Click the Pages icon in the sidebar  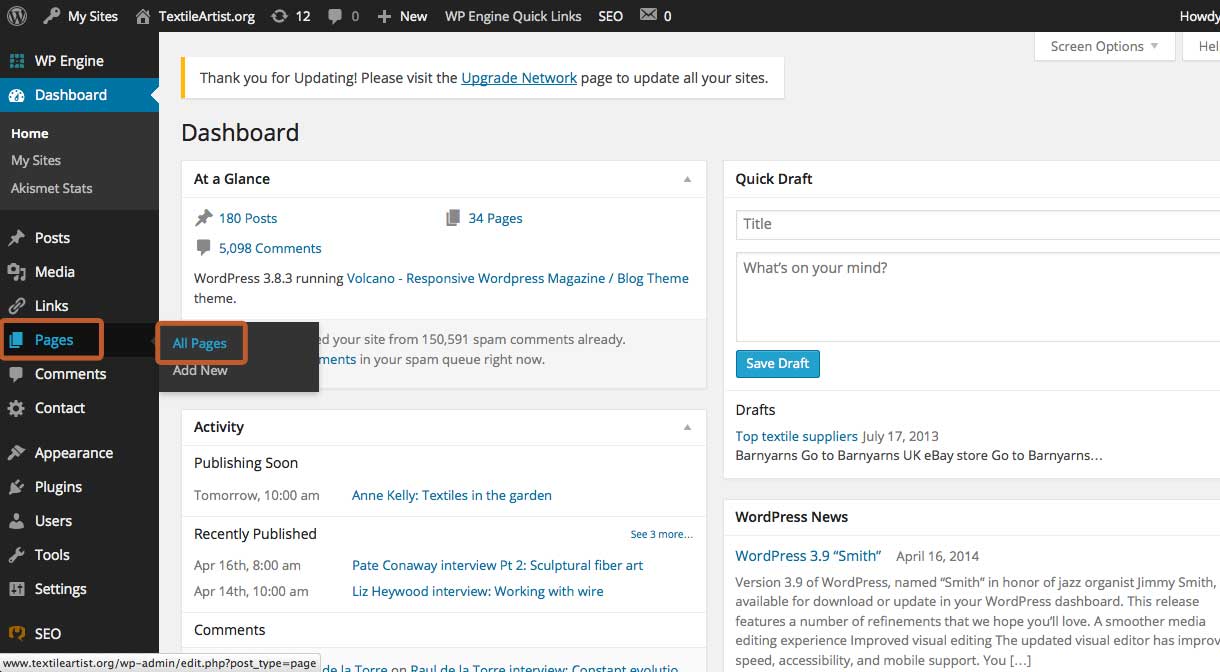coord(16,340)
